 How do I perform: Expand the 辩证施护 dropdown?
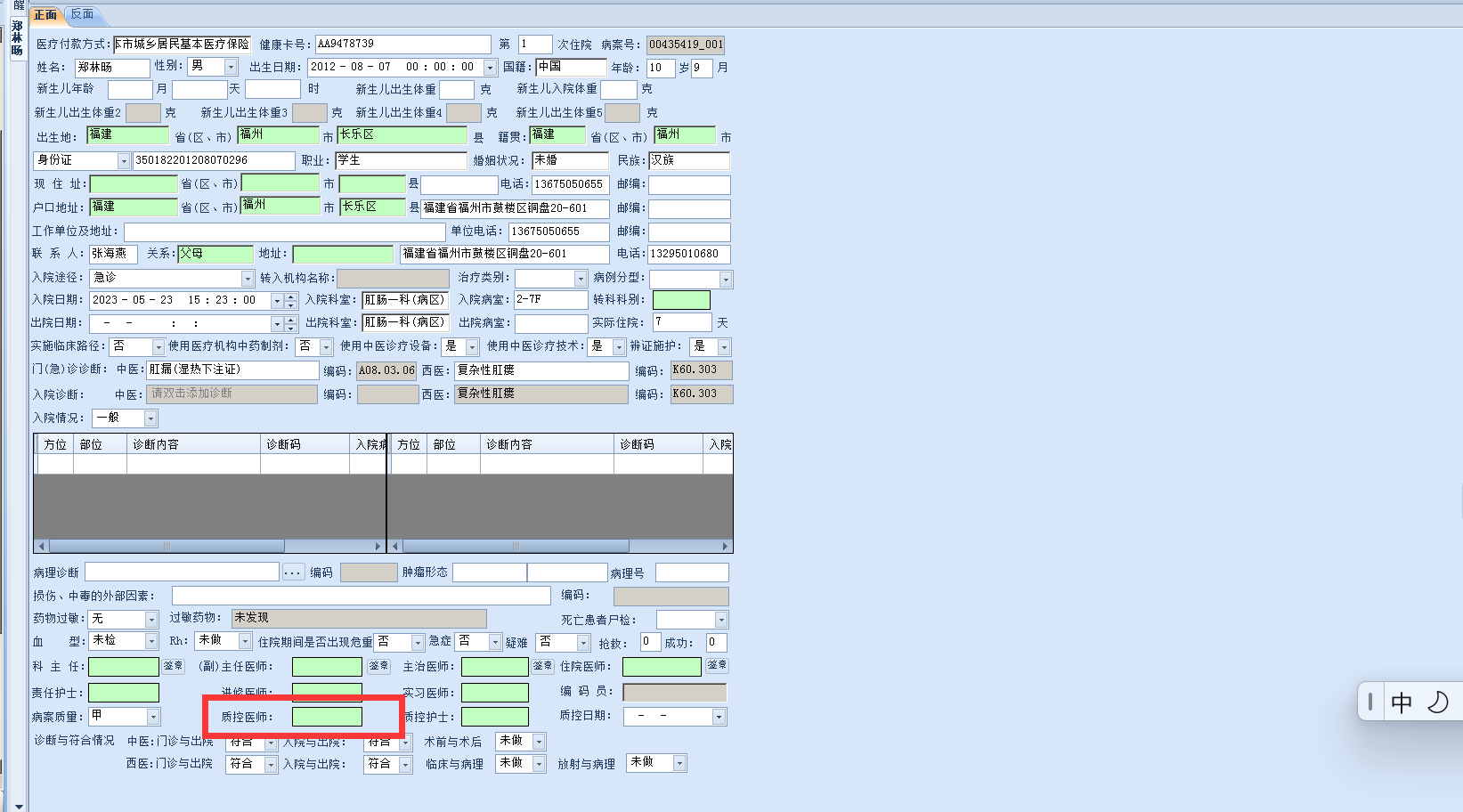[724, 347]
